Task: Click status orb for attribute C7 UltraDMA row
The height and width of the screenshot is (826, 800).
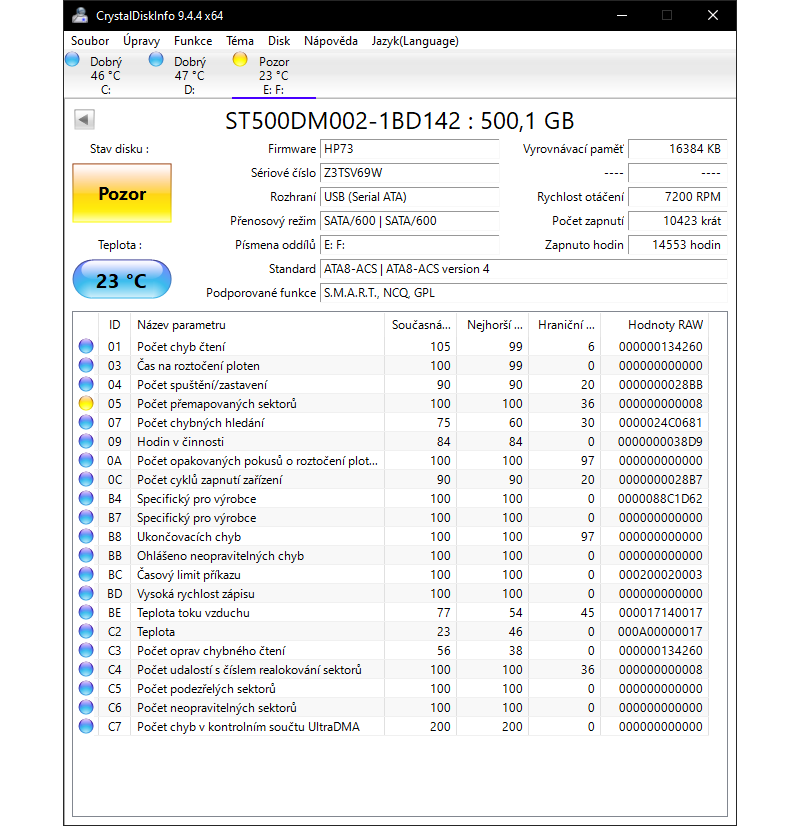Action: click(x=86, y=726)
